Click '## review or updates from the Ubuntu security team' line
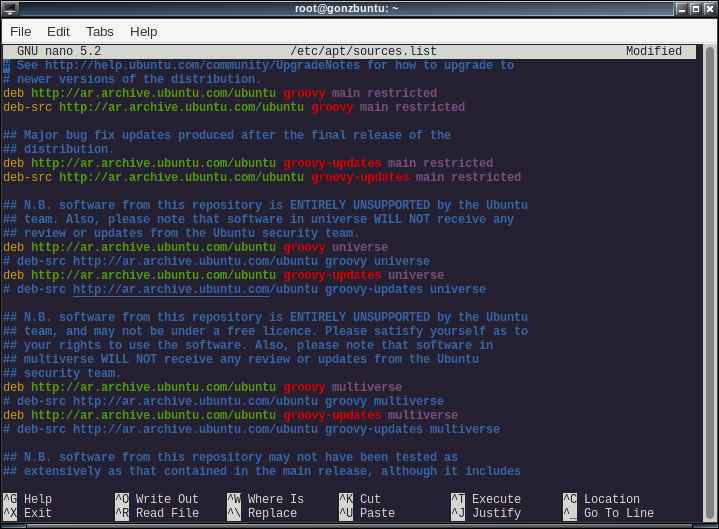 [181, 233]
